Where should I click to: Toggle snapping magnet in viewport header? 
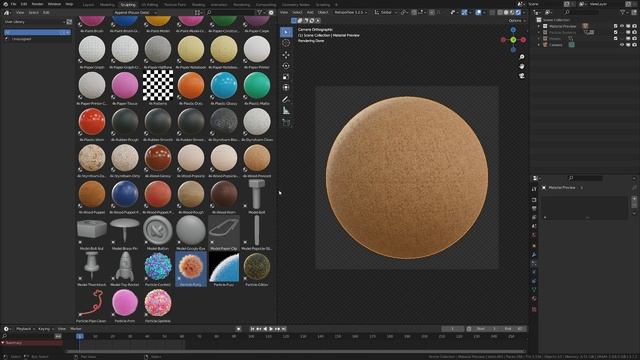413,12
